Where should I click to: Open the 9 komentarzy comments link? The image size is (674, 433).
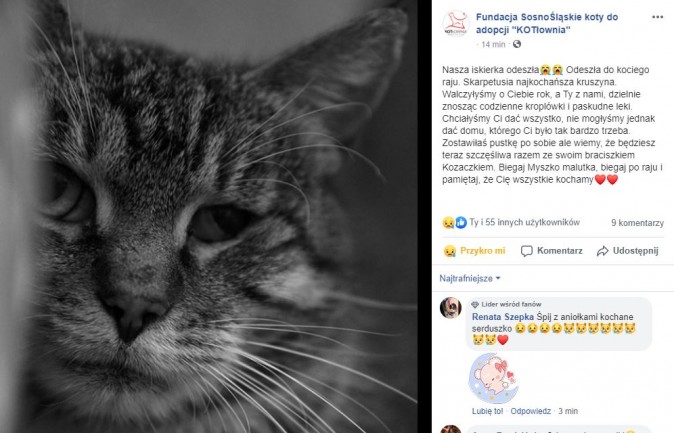pos(637,223)
